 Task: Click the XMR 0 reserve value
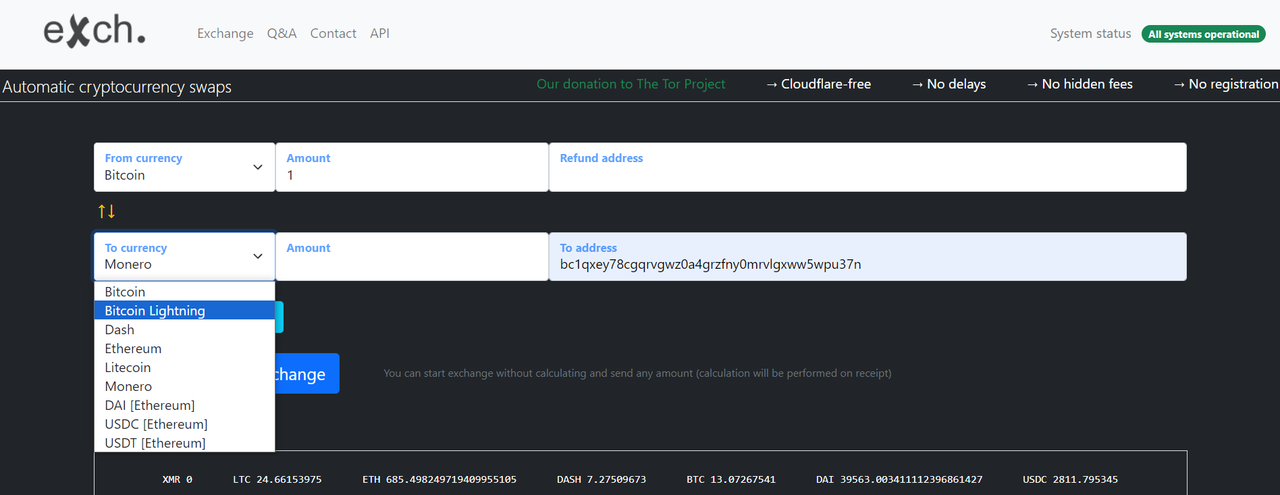coord(177,480)
